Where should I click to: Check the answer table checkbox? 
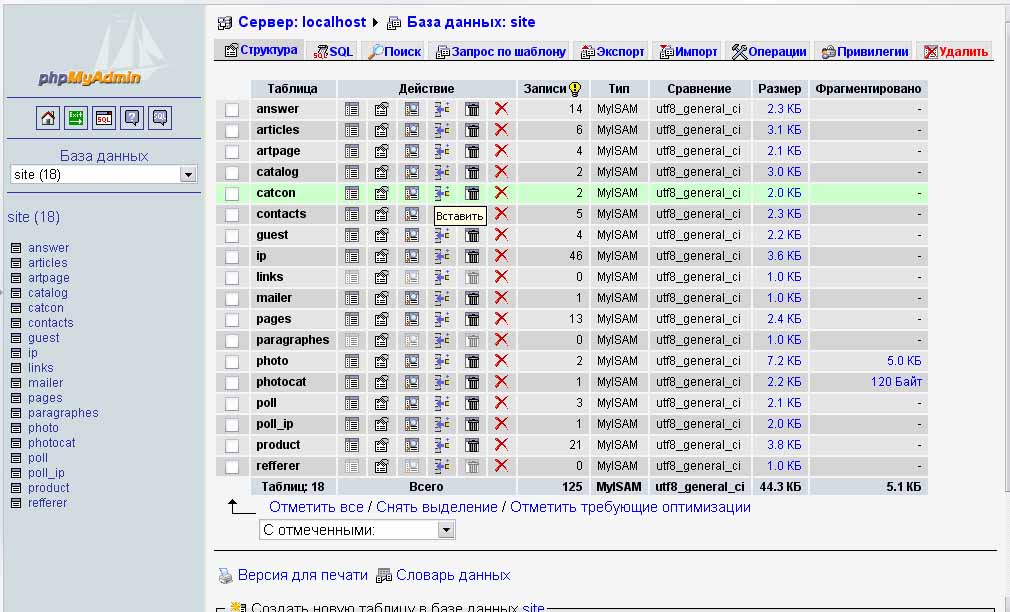click(x=232, y=110)
